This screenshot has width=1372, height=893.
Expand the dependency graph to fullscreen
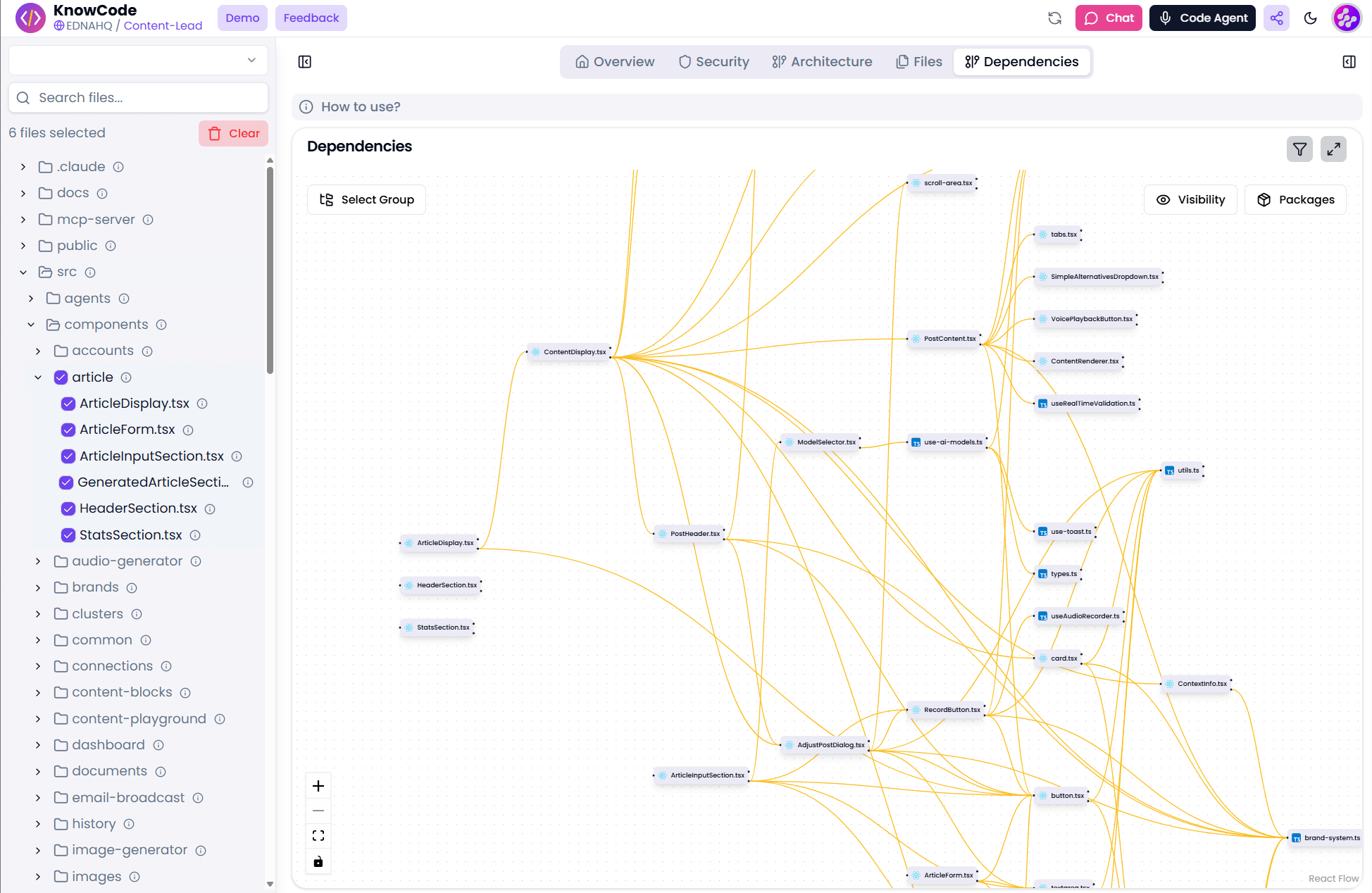pos(1333,149)
